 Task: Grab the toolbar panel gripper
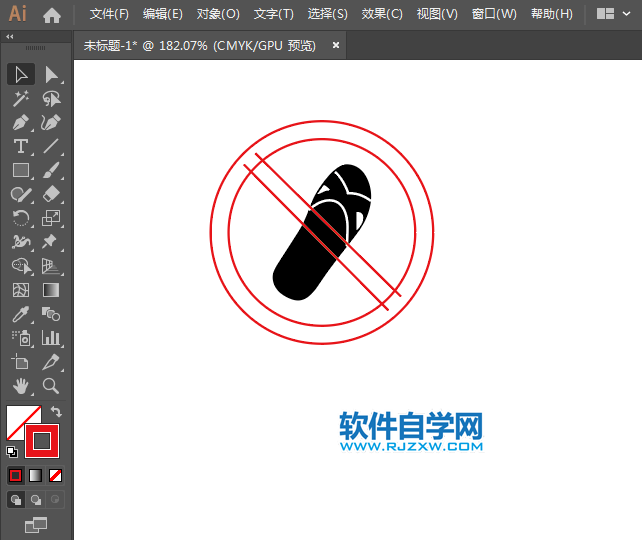[x=36, y=48]
